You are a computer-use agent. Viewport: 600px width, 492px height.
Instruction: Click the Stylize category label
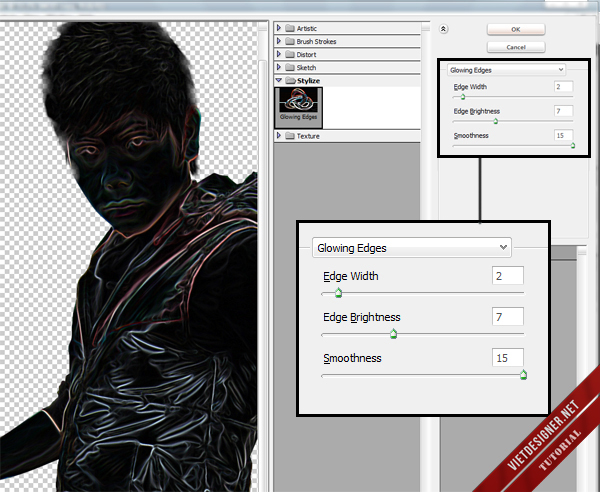coord(308,81)
